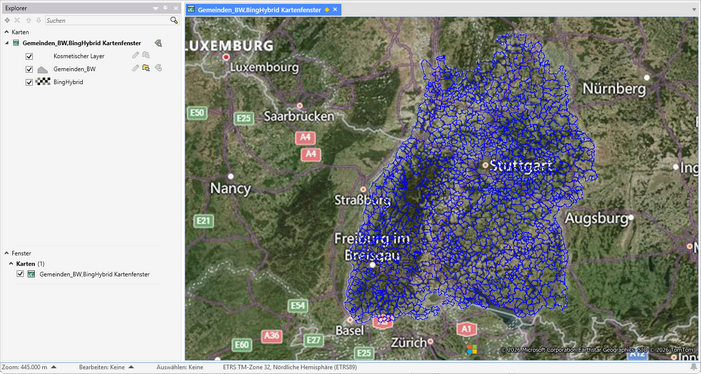Click the label tag icon of the Kartenfenster row
Image resolution: width=701 pixels, height=374 pixels.
point(158,43)
